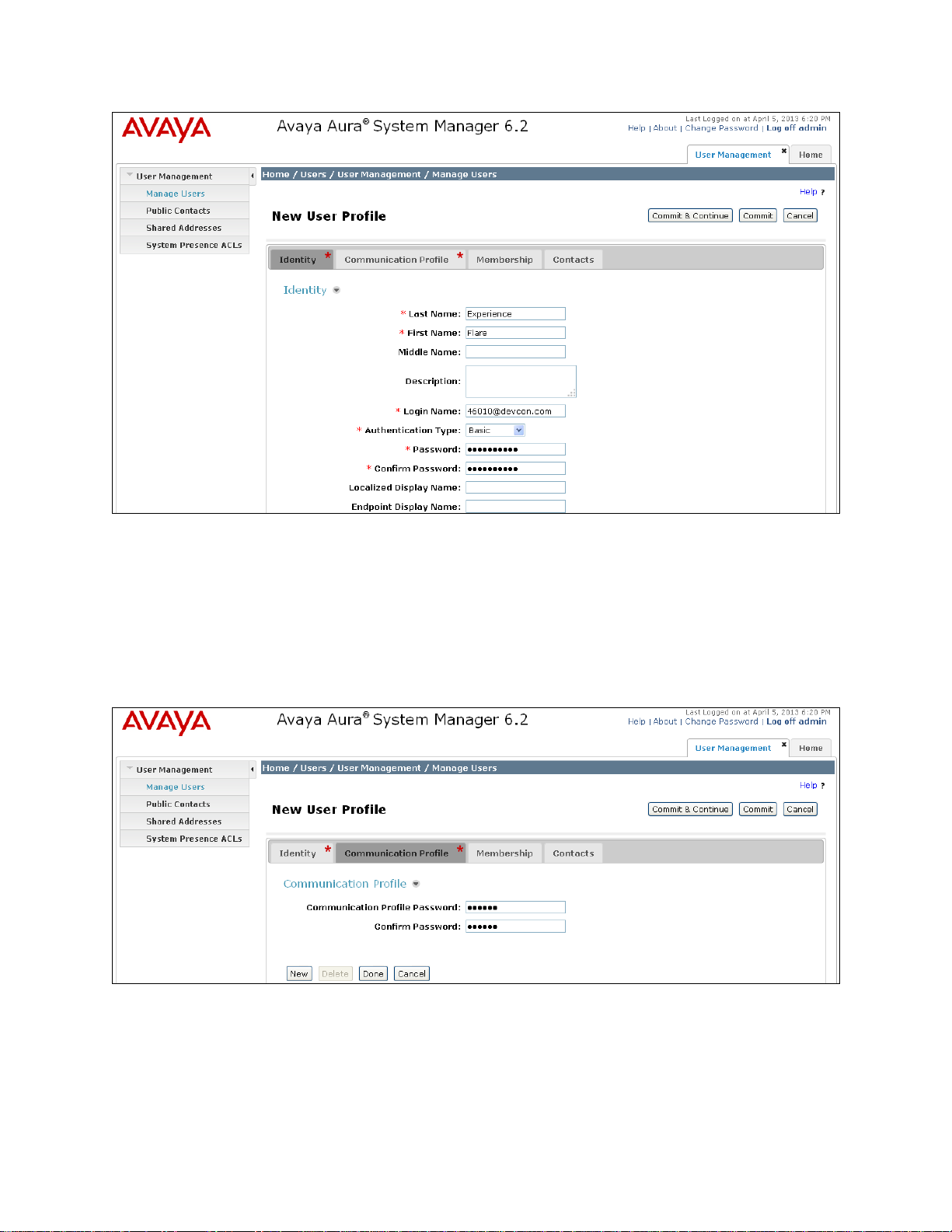Select the Home tab on the Identity page
Screen dimensions: 952x1232
811,155
